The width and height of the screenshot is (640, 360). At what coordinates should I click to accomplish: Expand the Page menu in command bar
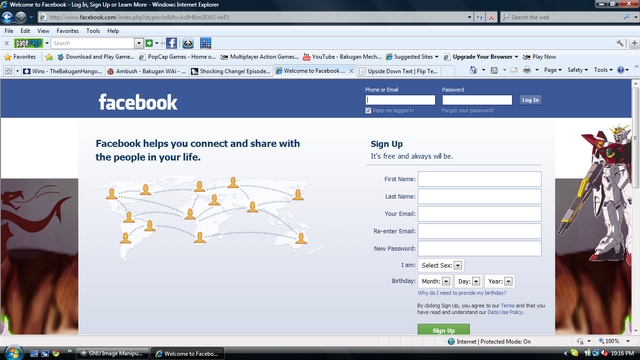coord(553,70)
